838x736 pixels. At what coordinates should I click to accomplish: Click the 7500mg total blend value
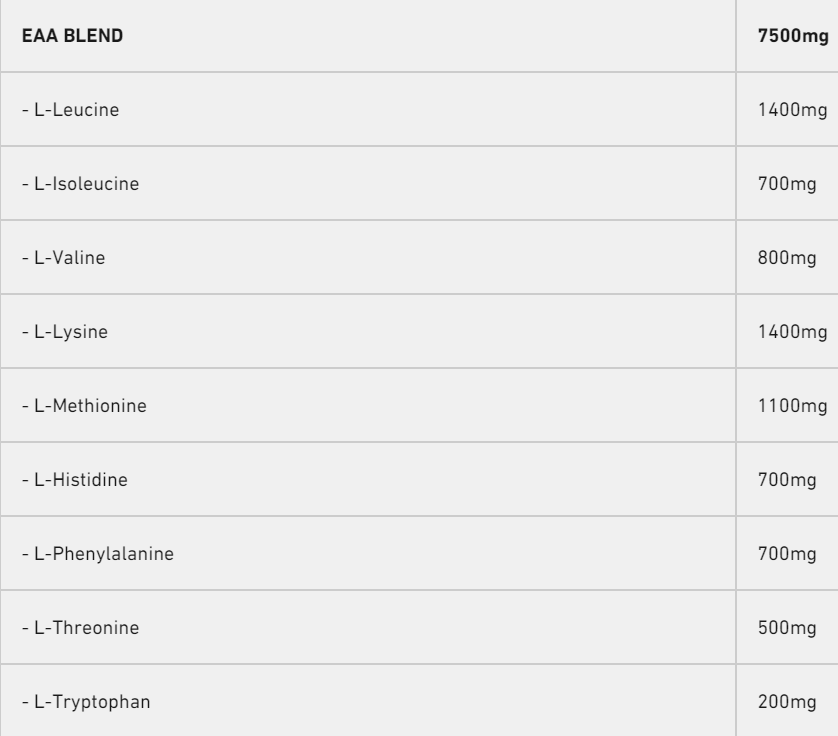[794, 36]
